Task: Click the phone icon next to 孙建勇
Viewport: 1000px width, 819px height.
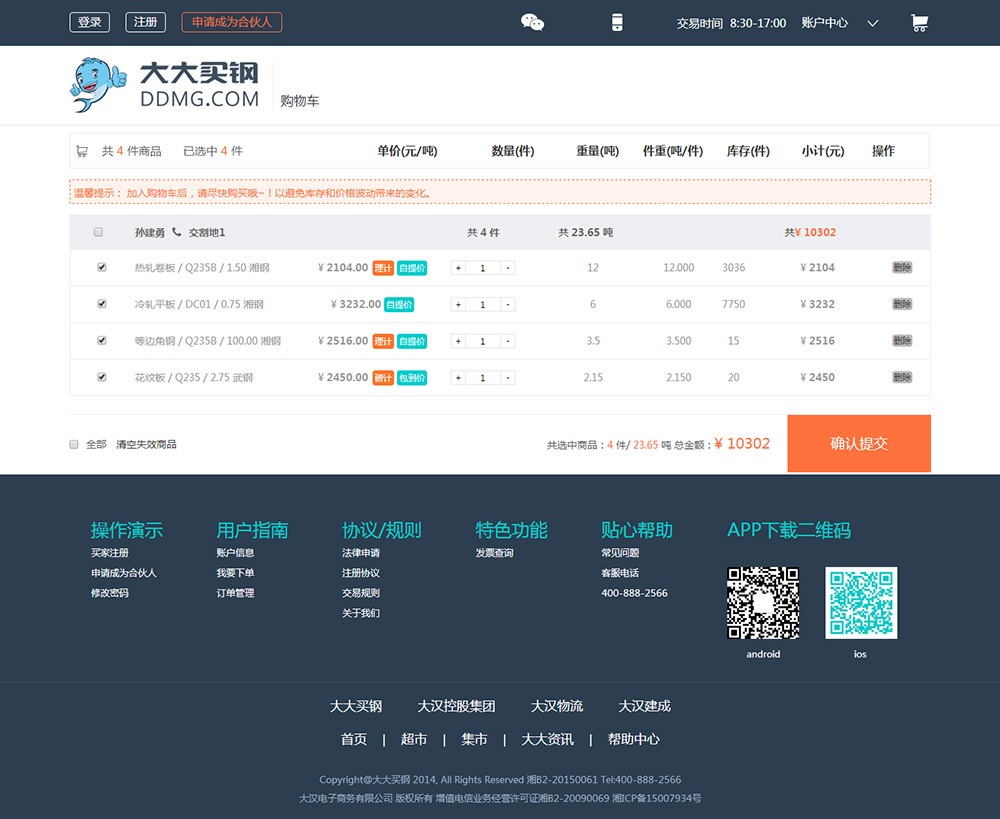Action: tap(175, 231)
